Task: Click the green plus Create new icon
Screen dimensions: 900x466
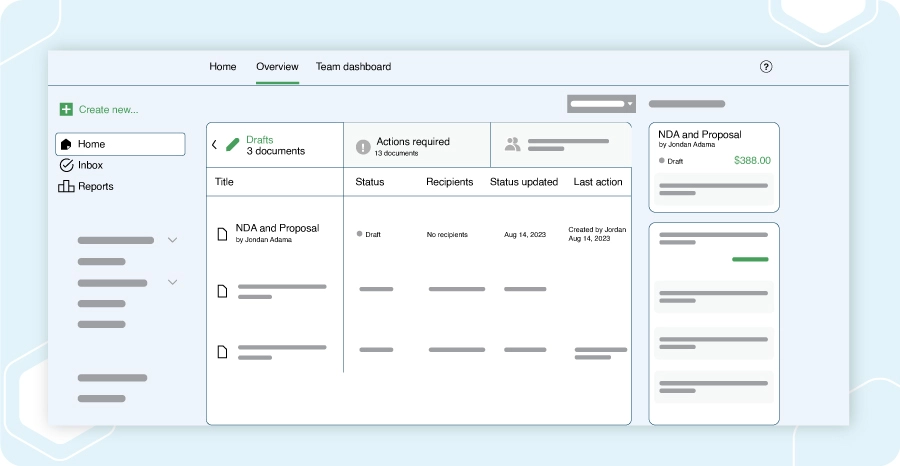Action: (67, 109)
